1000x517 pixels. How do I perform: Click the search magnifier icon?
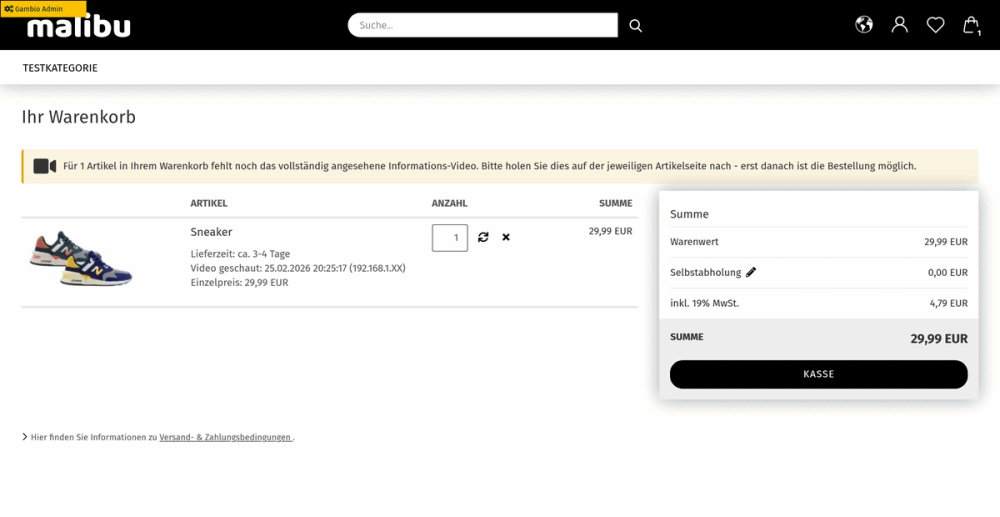pyautogui.click(x=635, y=25)
